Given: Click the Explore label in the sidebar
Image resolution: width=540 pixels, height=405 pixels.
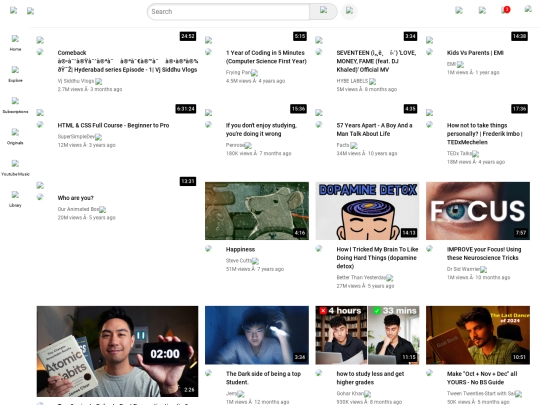Looking at the screenshot, I should pyautogui.click(x=15, y=81).
